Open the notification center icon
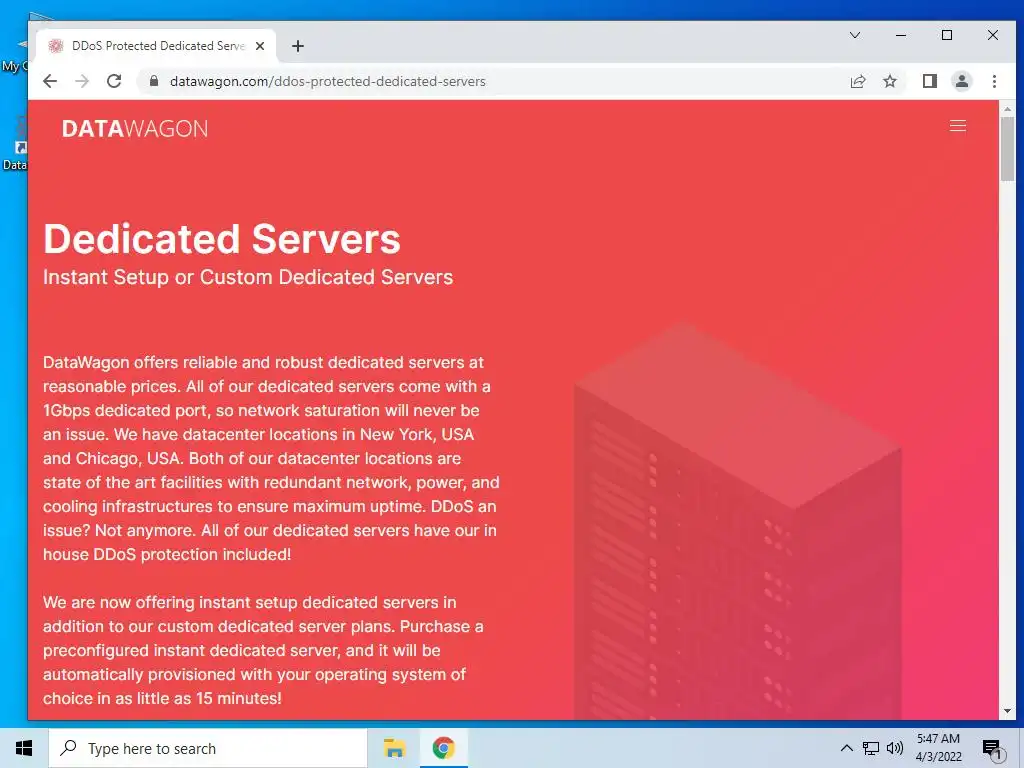Image resolution: width=1024 pixels, height=768 pixels. pyautogui.click(x=993, y=750)
